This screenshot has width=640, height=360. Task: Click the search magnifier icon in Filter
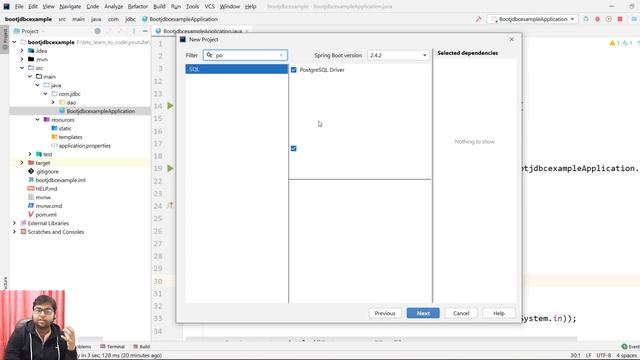click(209, 55)
